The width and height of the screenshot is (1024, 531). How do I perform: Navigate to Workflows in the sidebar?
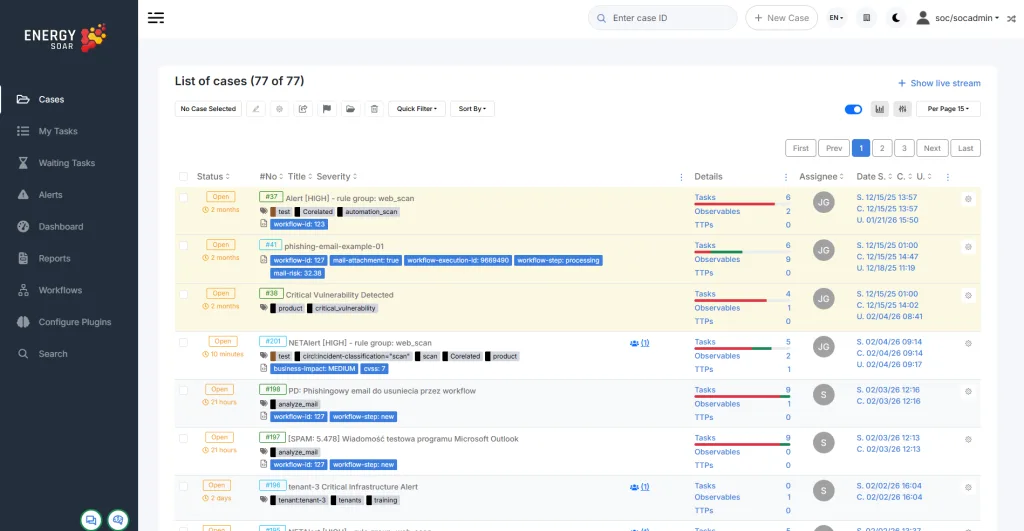[60, 290]
